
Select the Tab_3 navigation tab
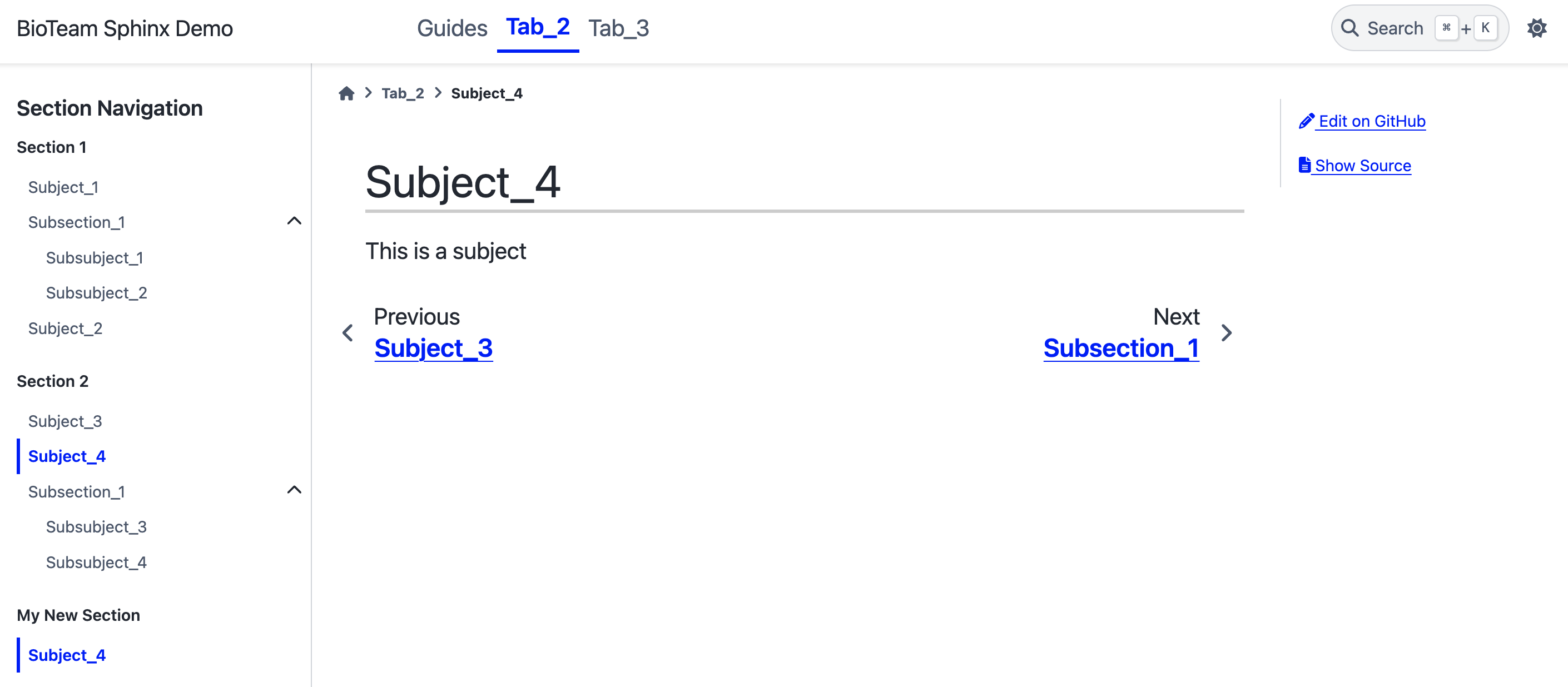619,28
